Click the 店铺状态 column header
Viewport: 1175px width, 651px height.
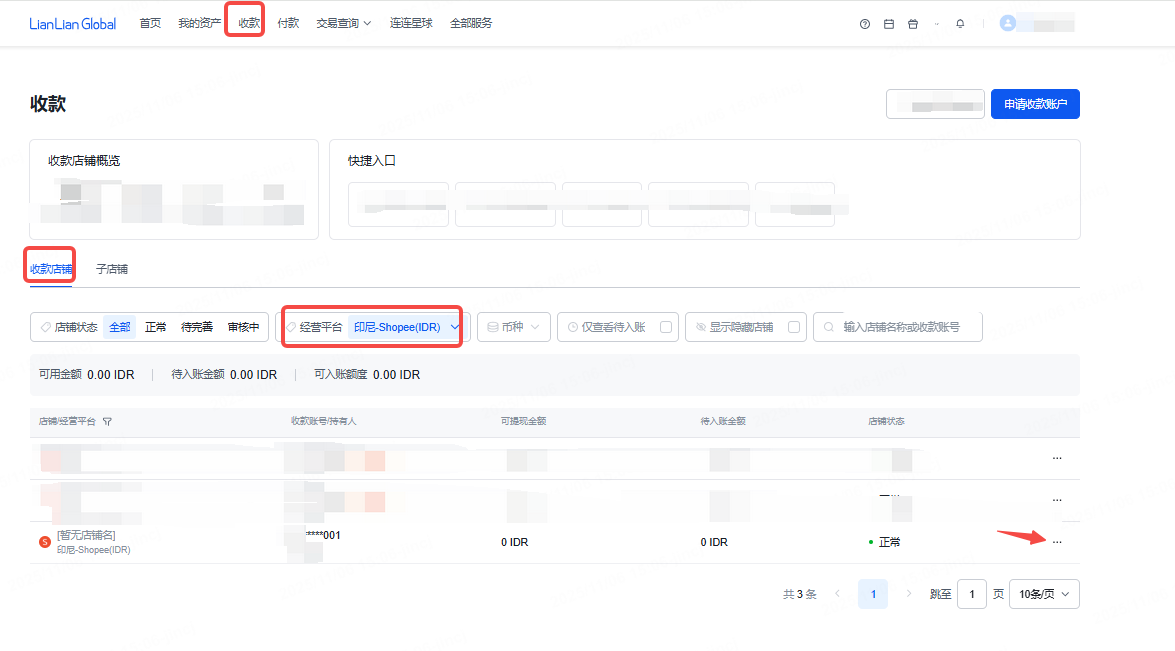click(x=886, y=422)
